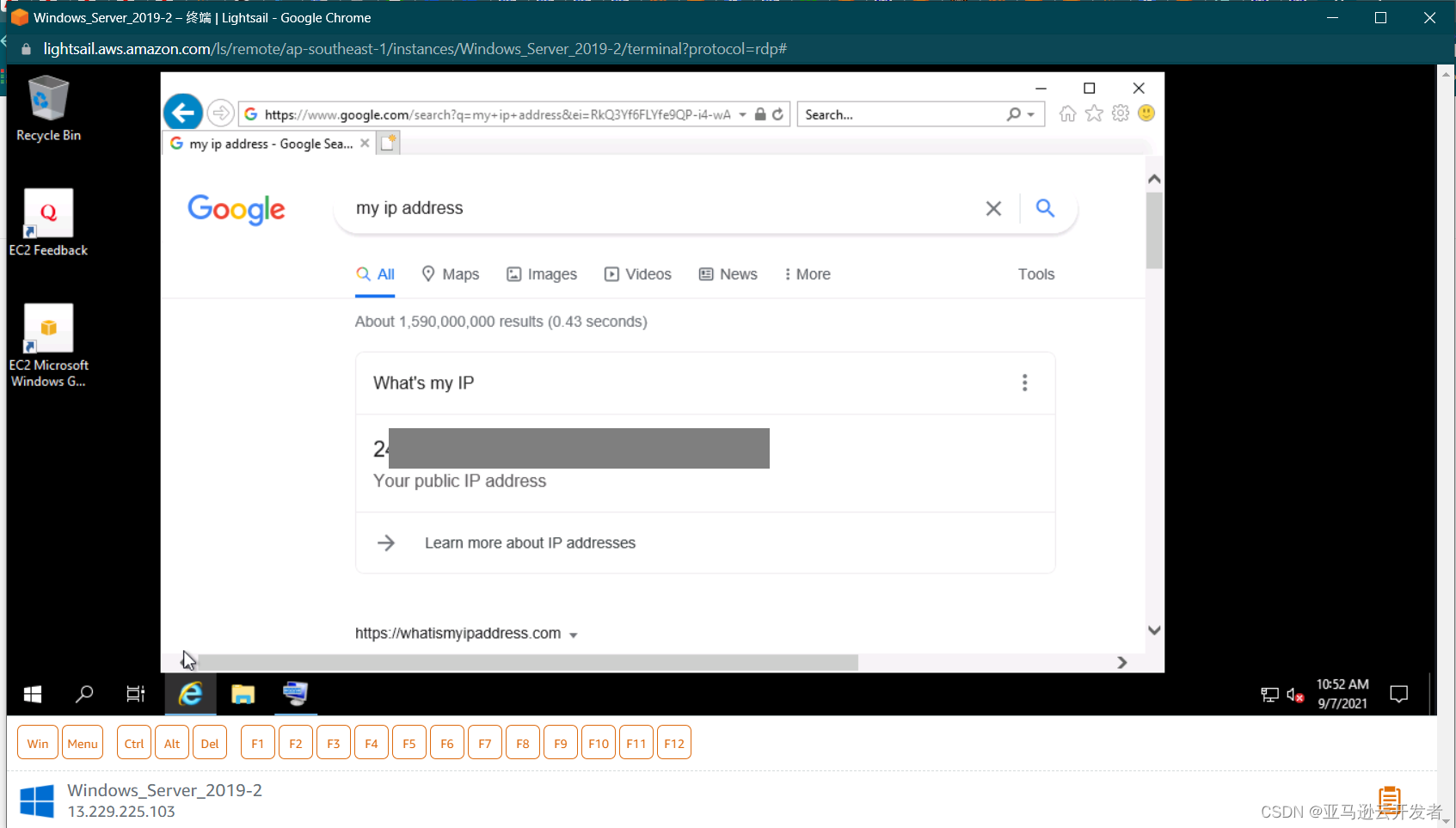Open the Lightsail clipboard icon
The height and width of the screenshot is (828, 1456).
pyautogui.click(x=1390, y=800)
